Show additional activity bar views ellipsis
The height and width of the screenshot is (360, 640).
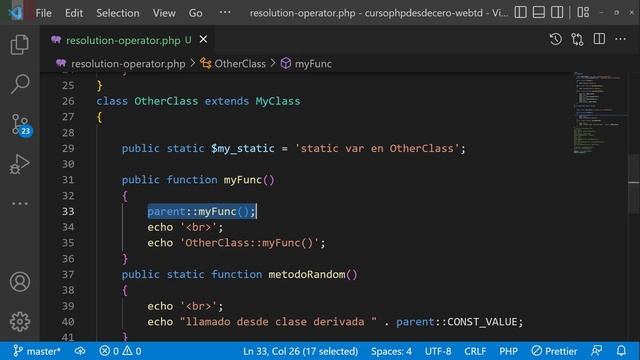[20, 203]
